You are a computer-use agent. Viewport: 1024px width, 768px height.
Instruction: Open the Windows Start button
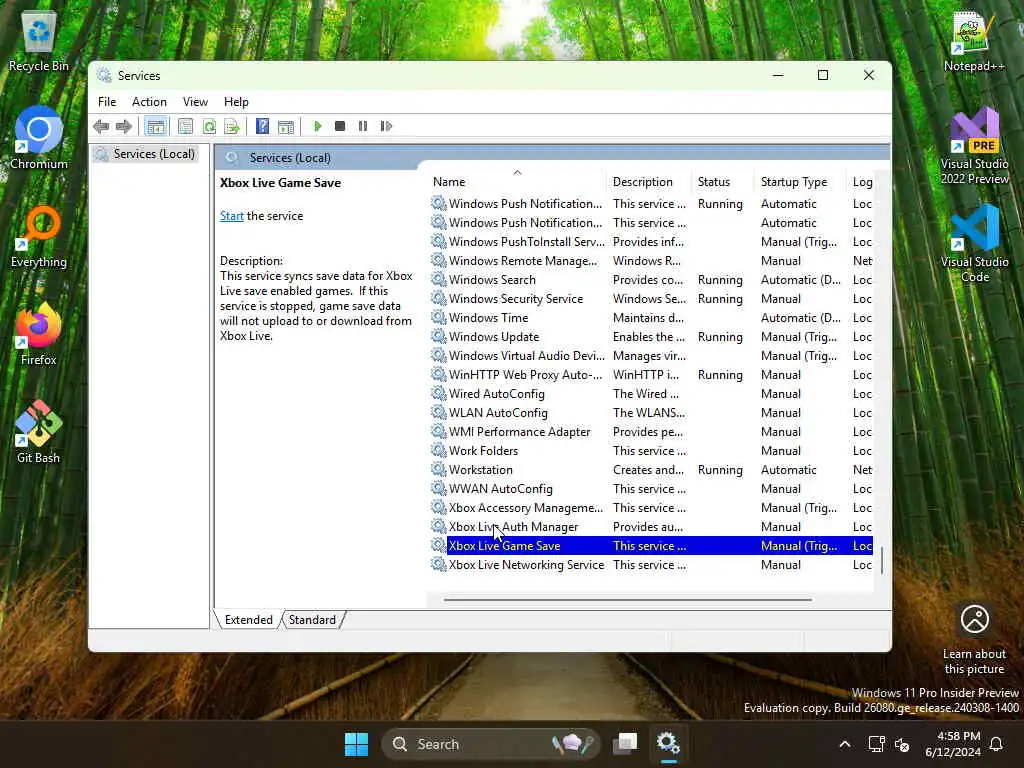pos(357,744)
